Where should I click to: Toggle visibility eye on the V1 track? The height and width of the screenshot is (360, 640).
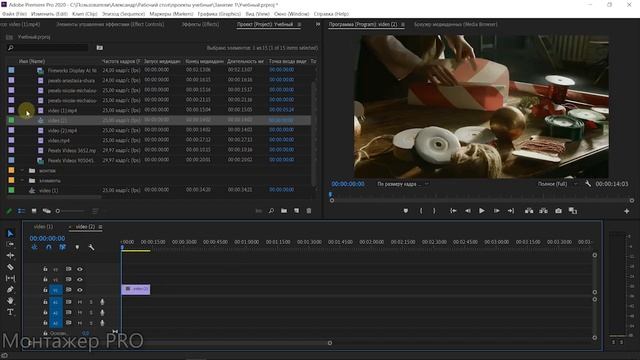click(x=80, y=290)
